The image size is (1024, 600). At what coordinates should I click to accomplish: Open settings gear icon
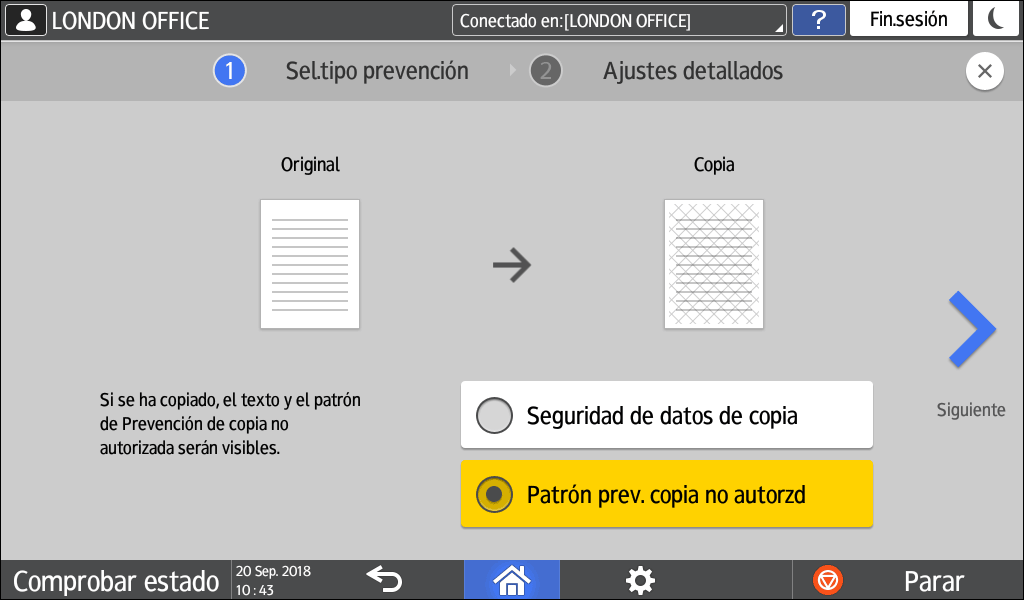(639, 580)
